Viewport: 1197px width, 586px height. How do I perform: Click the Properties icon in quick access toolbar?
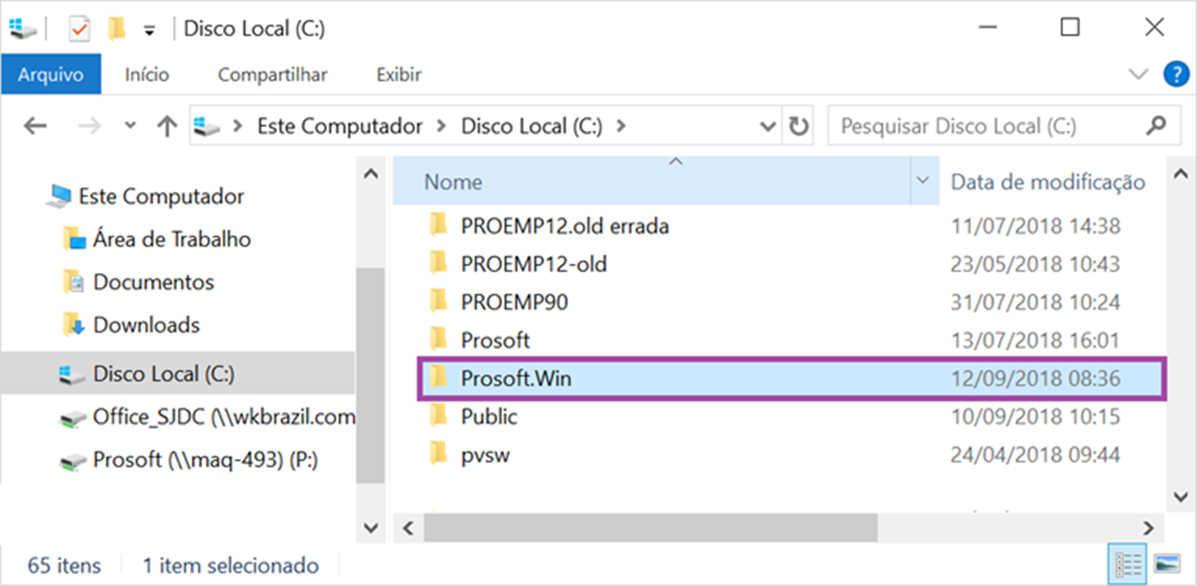coord(79,29)
